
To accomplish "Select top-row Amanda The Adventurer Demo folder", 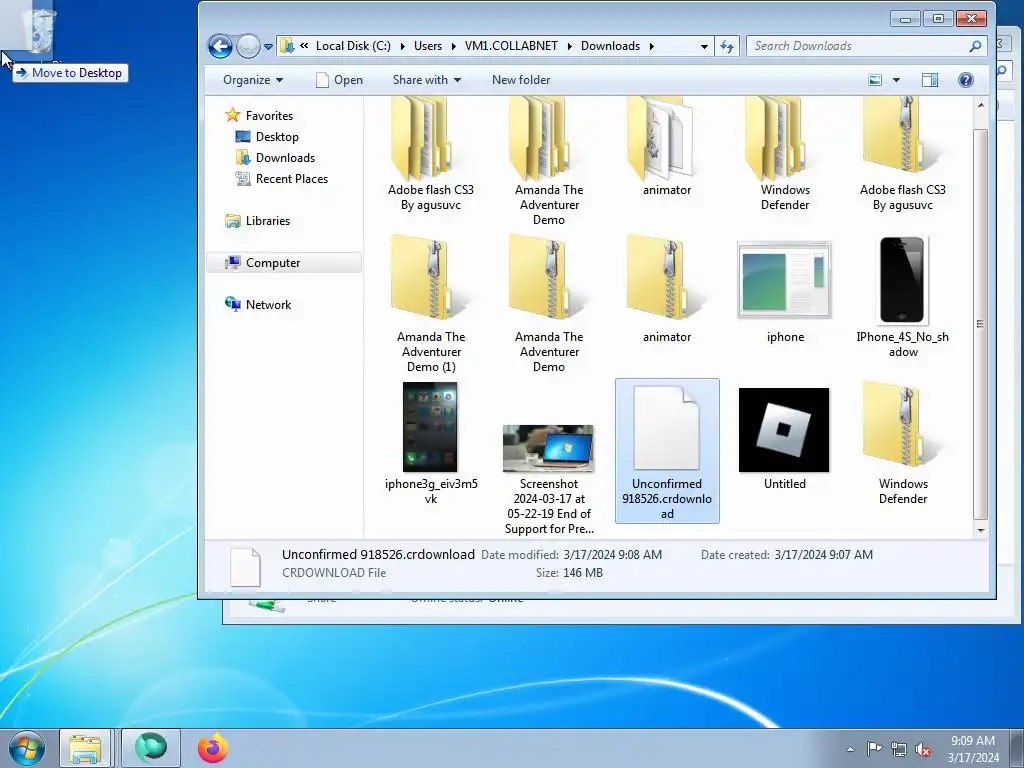I will point(549,162).
